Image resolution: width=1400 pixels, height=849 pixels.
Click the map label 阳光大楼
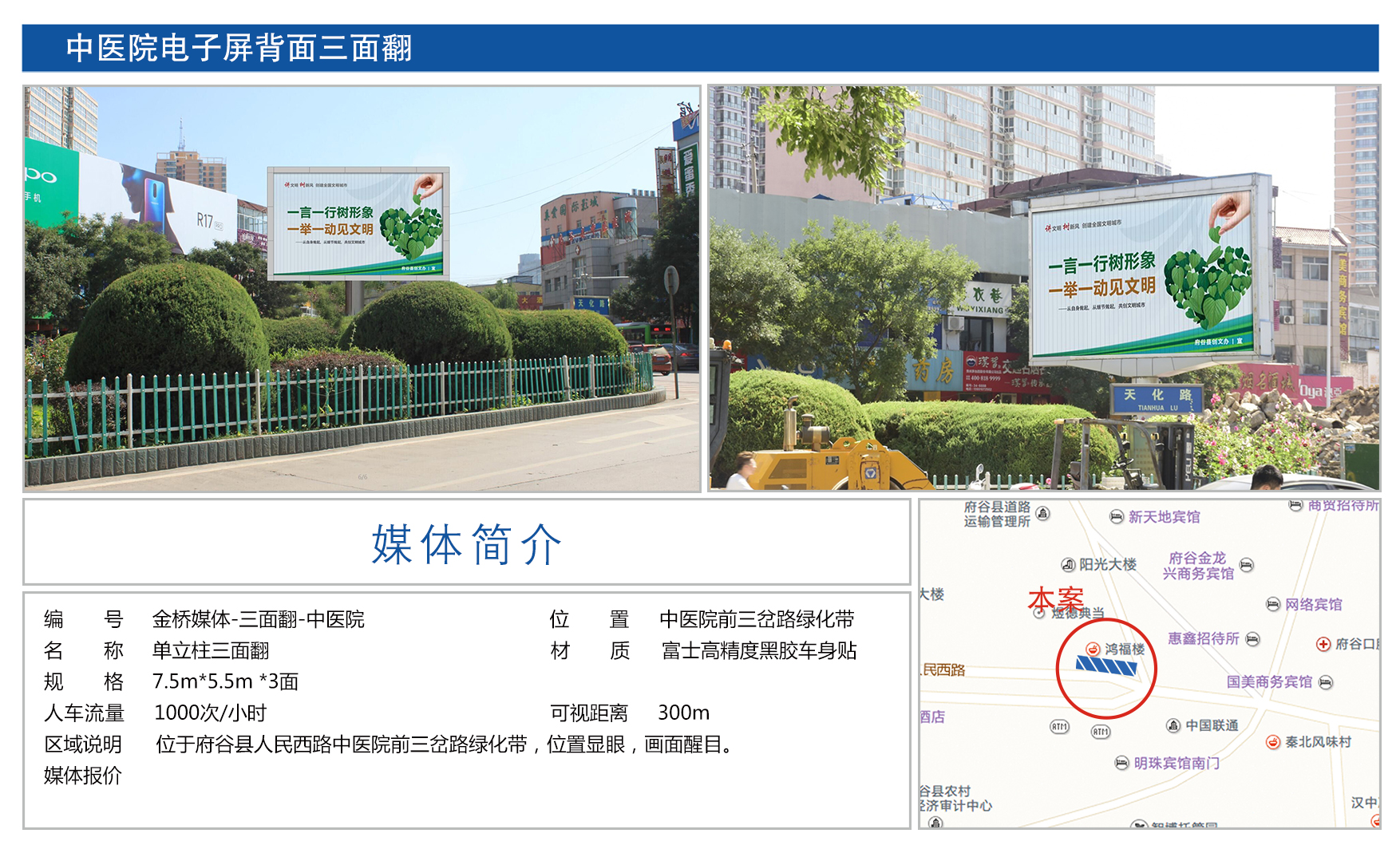click(1108, 565)
